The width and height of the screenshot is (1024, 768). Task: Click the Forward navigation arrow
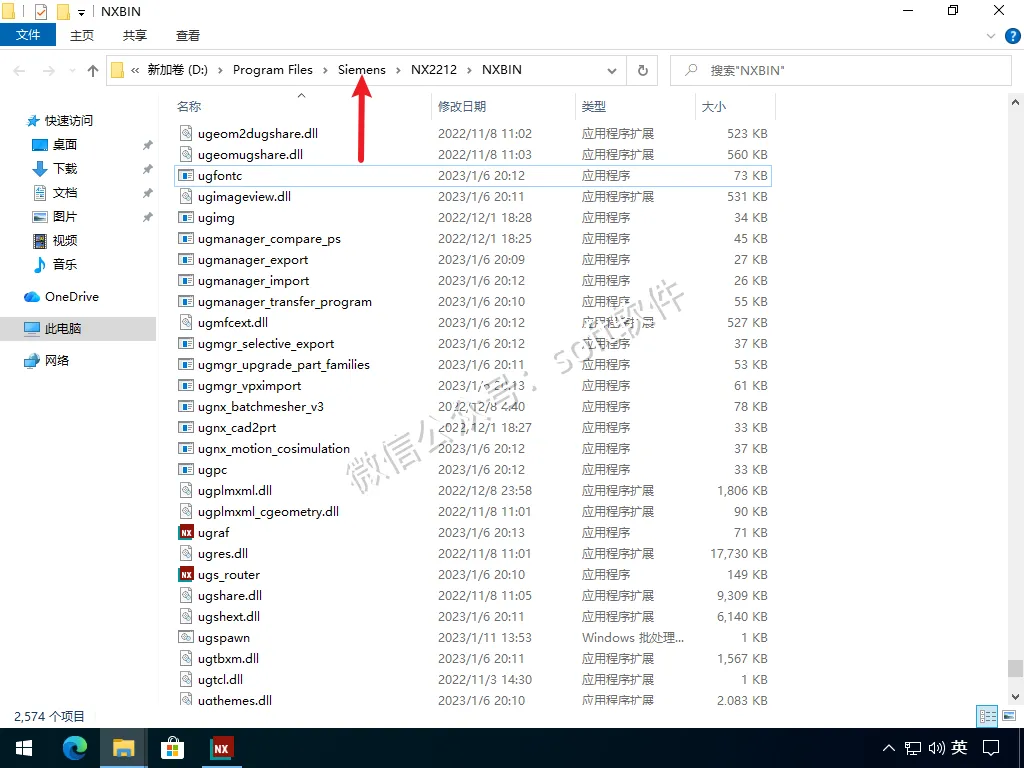pyautogui.click(x=49, y=71)
